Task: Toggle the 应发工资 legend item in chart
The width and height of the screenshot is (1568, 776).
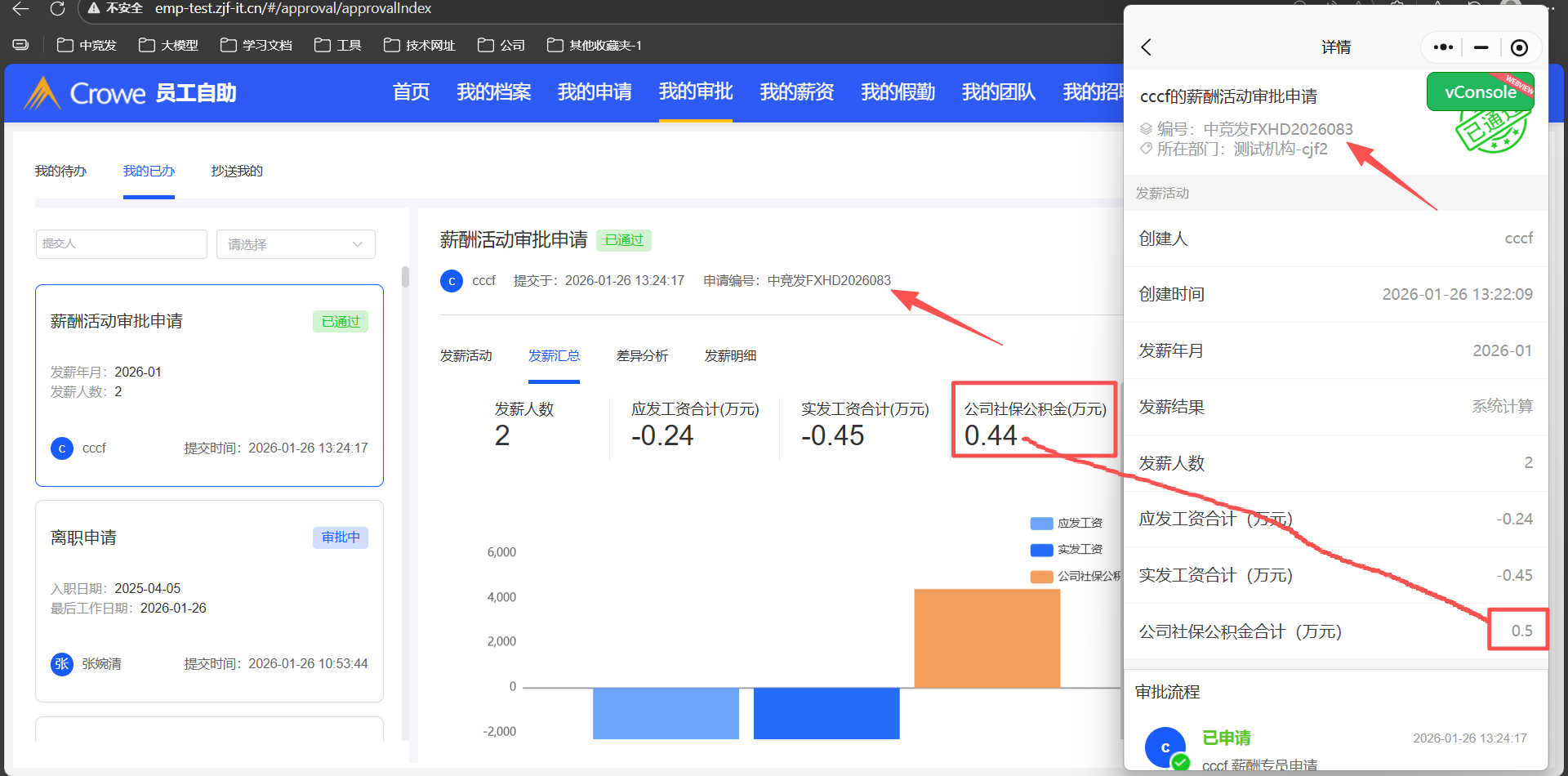Action: click(x=1067, y=523)
